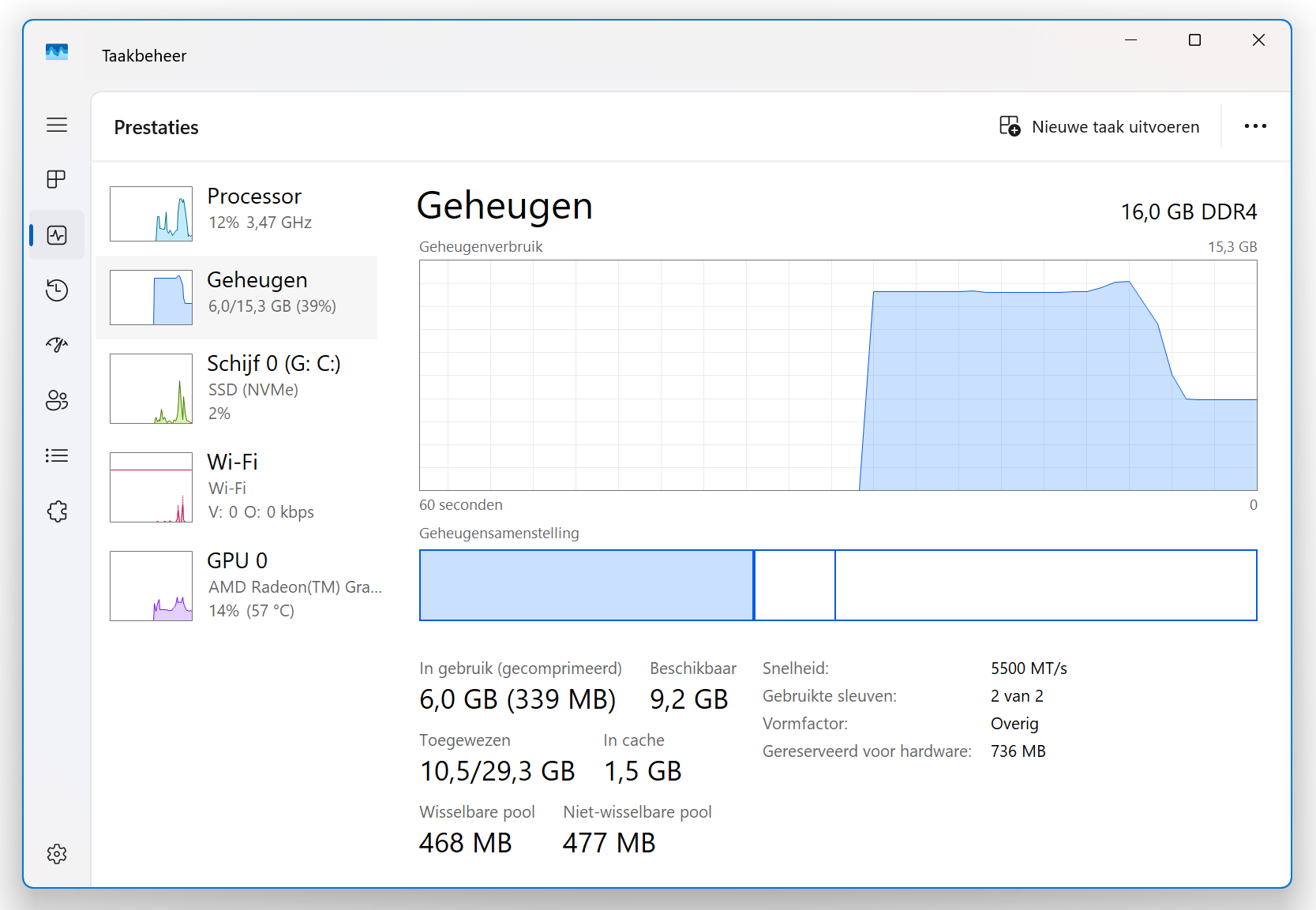The height and width of the screenshot is (910, 1316).
Task: Maximize the Taakbeheer window
Action: [x=1194, y=40]
